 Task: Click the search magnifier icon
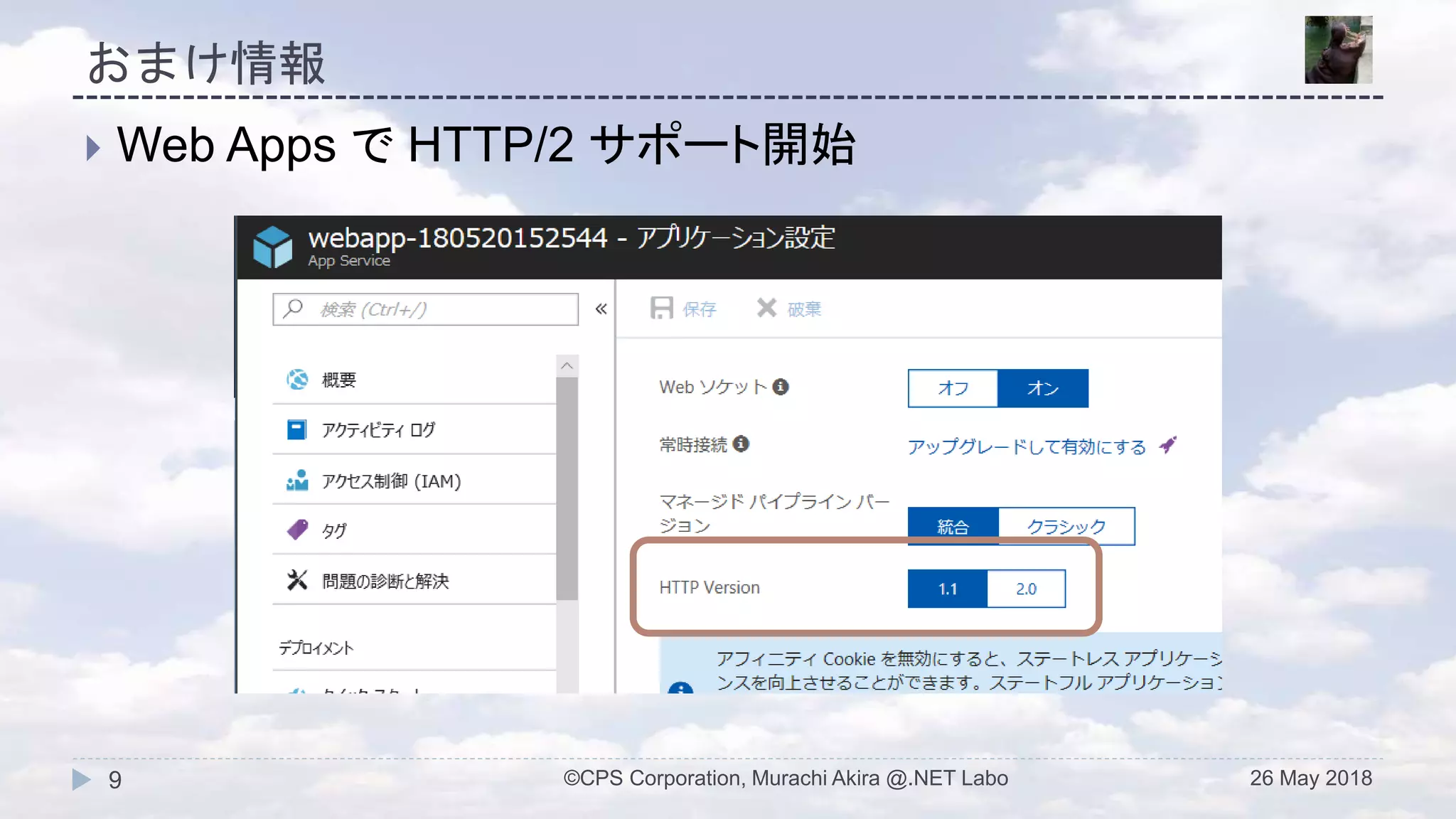[x=293, y=309]
